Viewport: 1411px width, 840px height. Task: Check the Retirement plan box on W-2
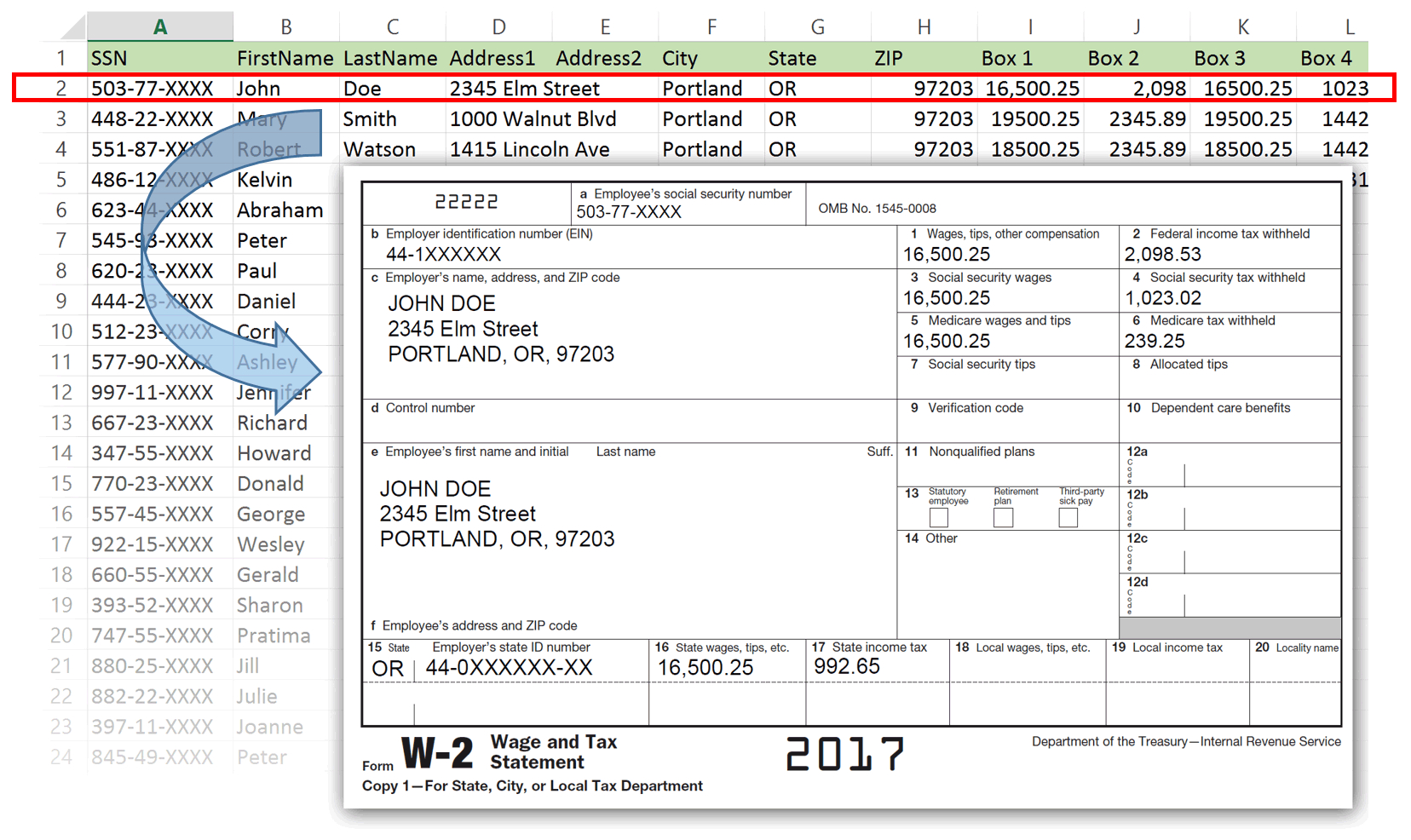tap(1004, 518)
